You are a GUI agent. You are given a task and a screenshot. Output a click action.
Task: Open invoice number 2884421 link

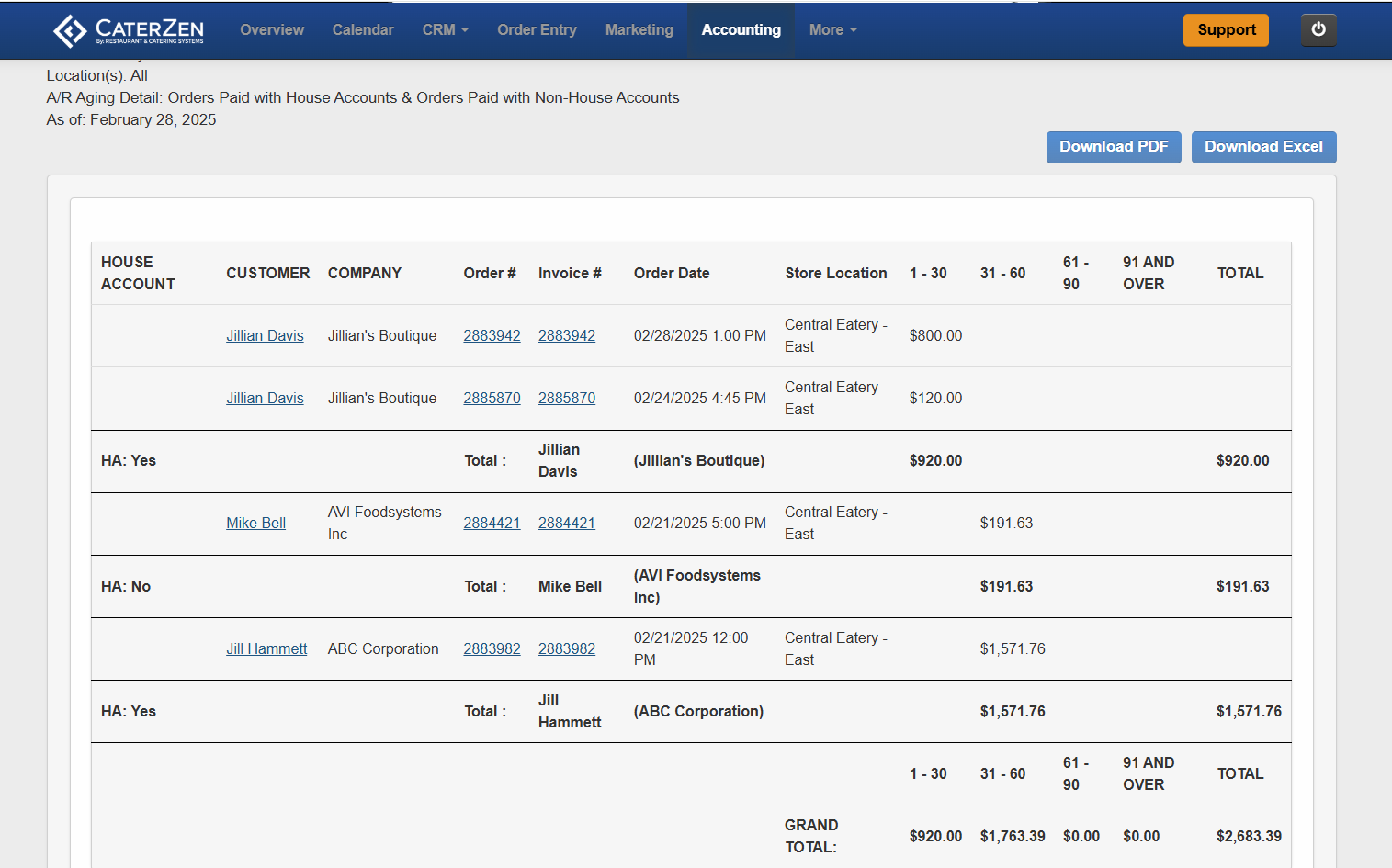pos(567,524)
